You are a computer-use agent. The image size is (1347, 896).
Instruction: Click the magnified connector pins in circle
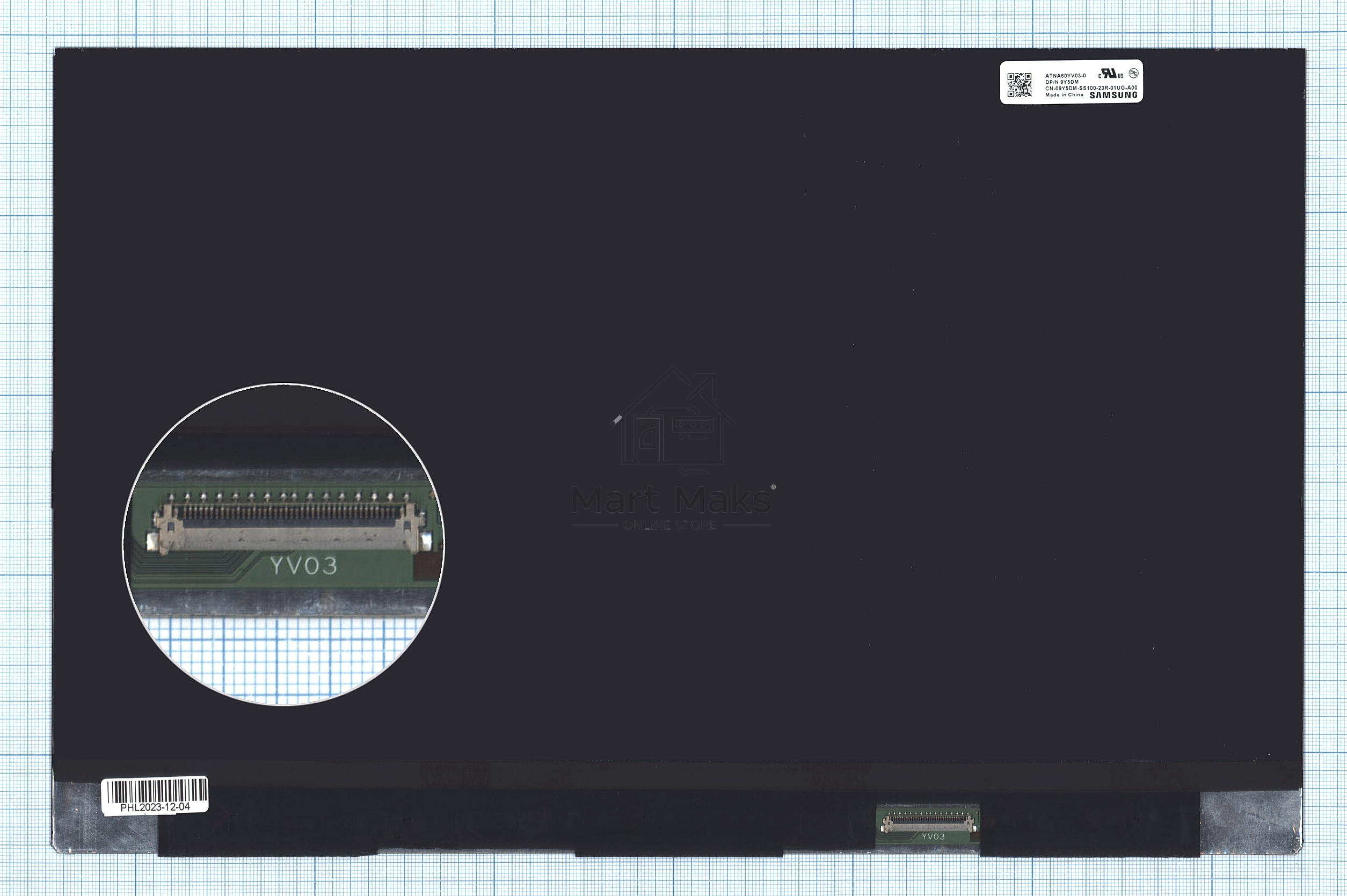[x=286, y=512]
